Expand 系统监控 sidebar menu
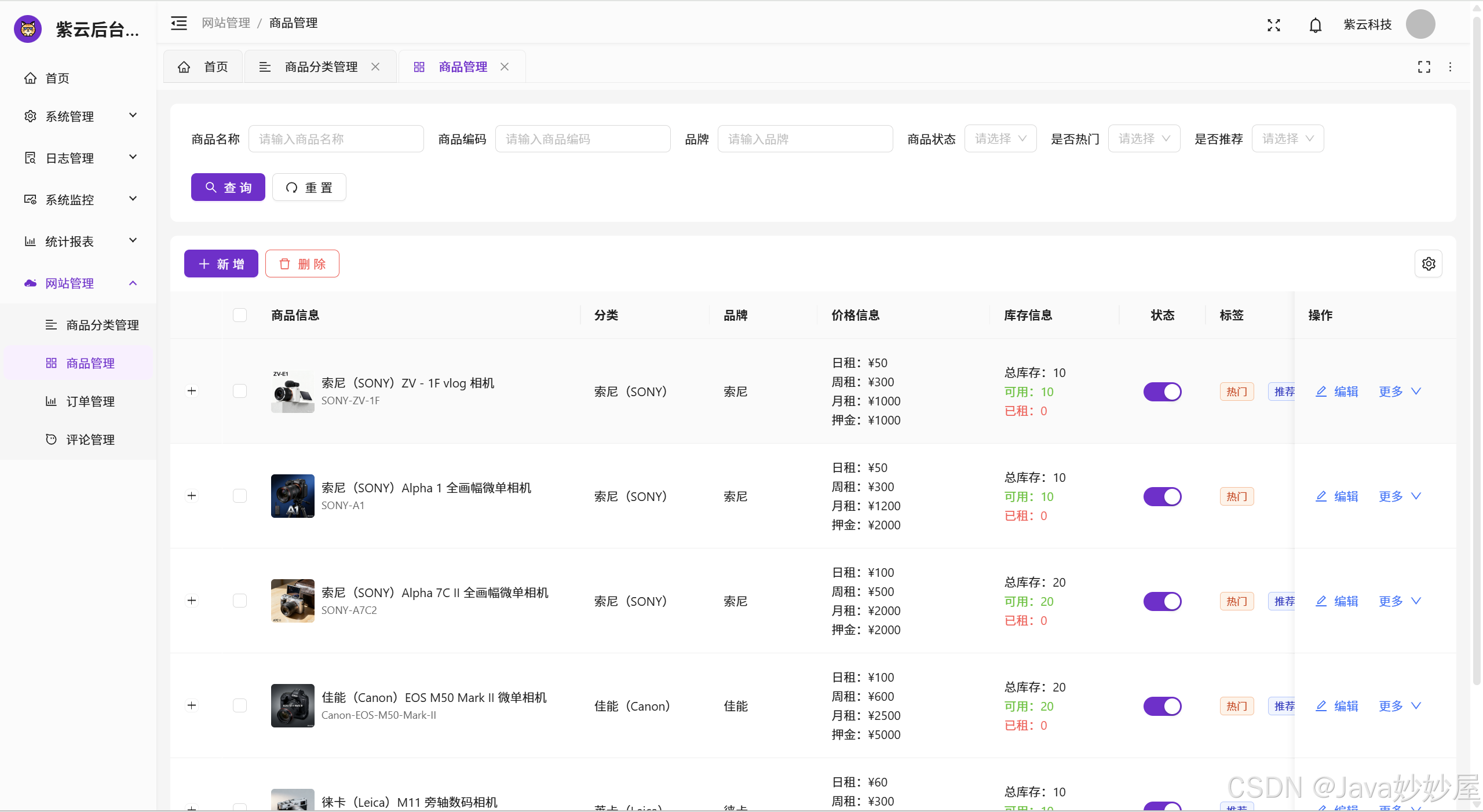The image size is (1483, 812). point(78,200)
